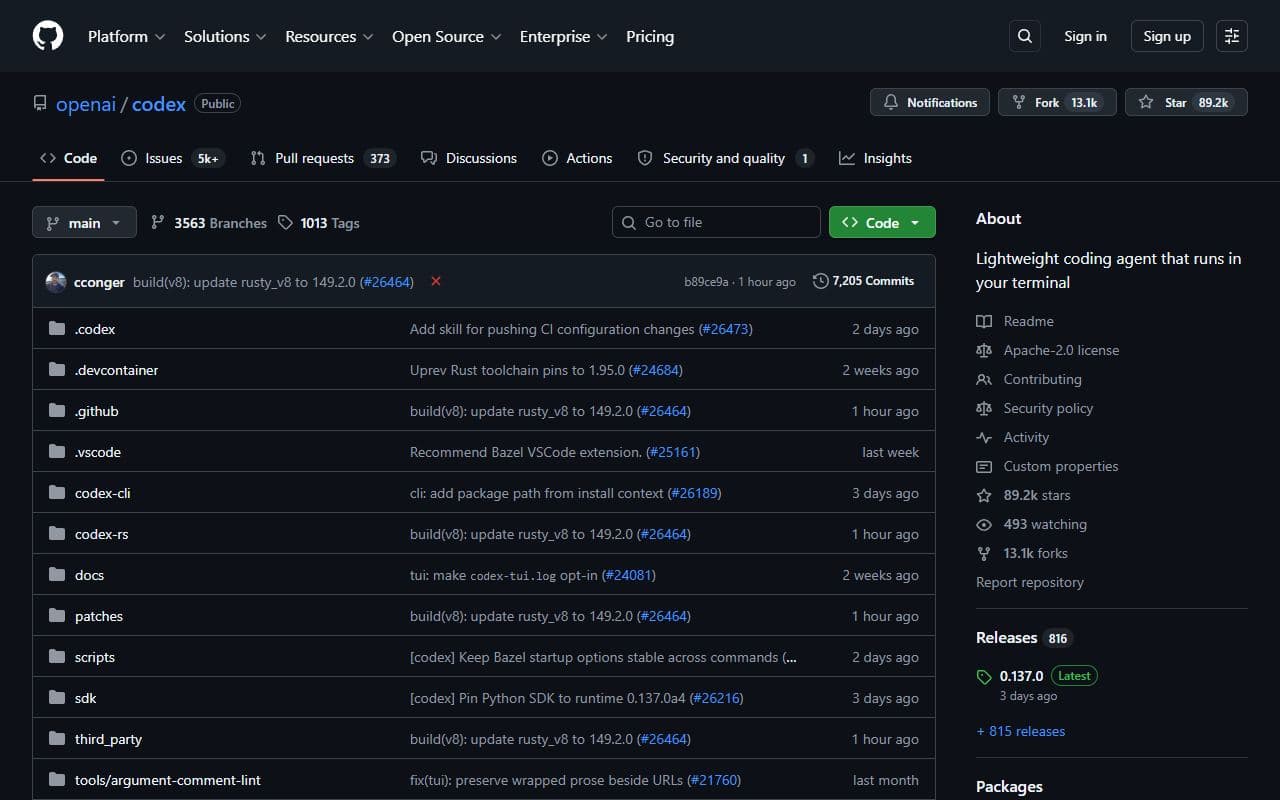
Task: Switch to the Issues tab
Action: [x=172, y=158]
